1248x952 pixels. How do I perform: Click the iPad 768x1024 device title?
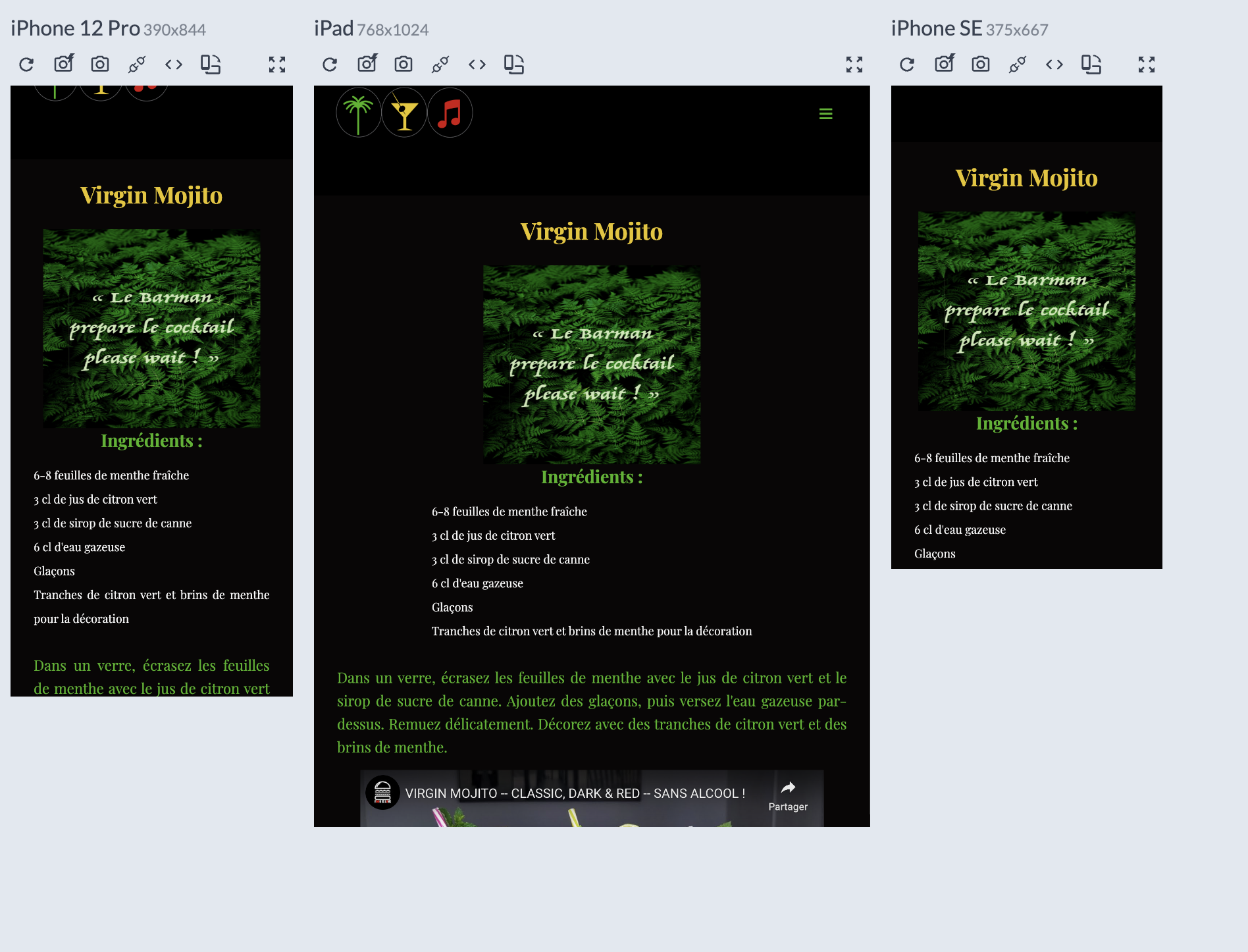(x=371, y=28)
